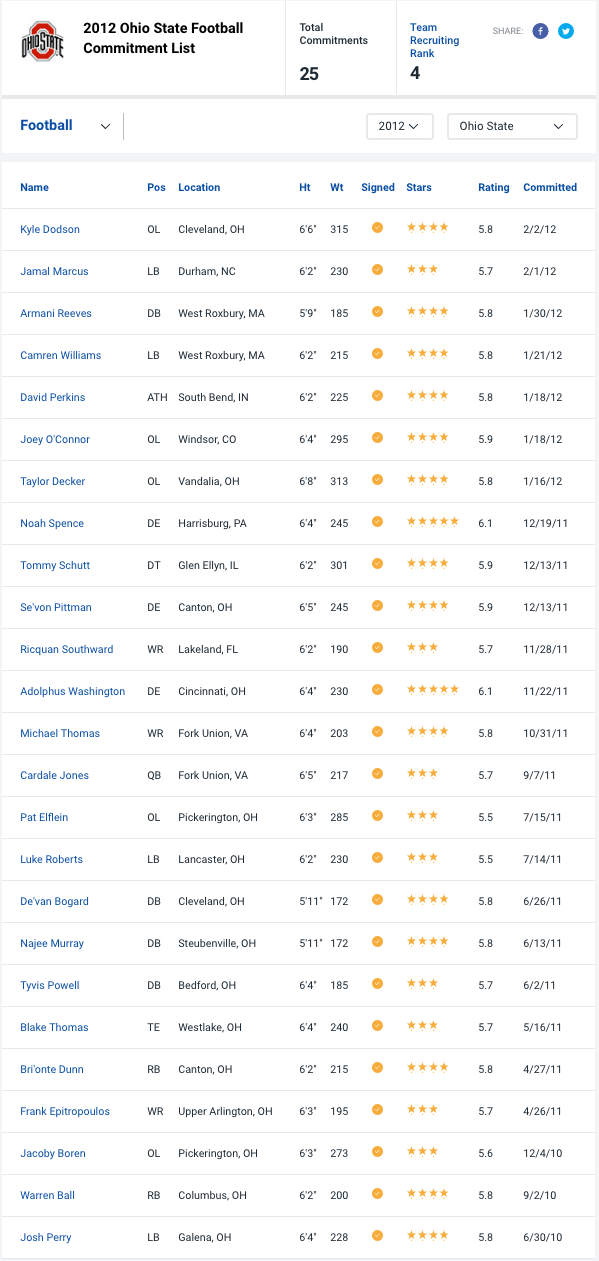Sort the table by Rating column
This screenshot has height=1261, width=599.
coord(494,187)
